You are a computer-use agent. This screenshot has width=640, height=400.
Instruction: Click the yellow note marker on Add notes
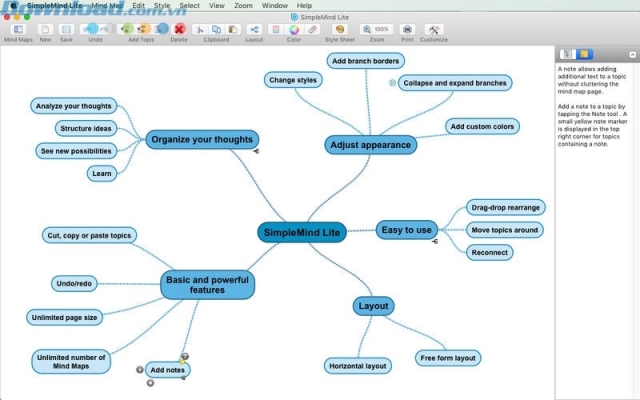click(x=182, y=362)
